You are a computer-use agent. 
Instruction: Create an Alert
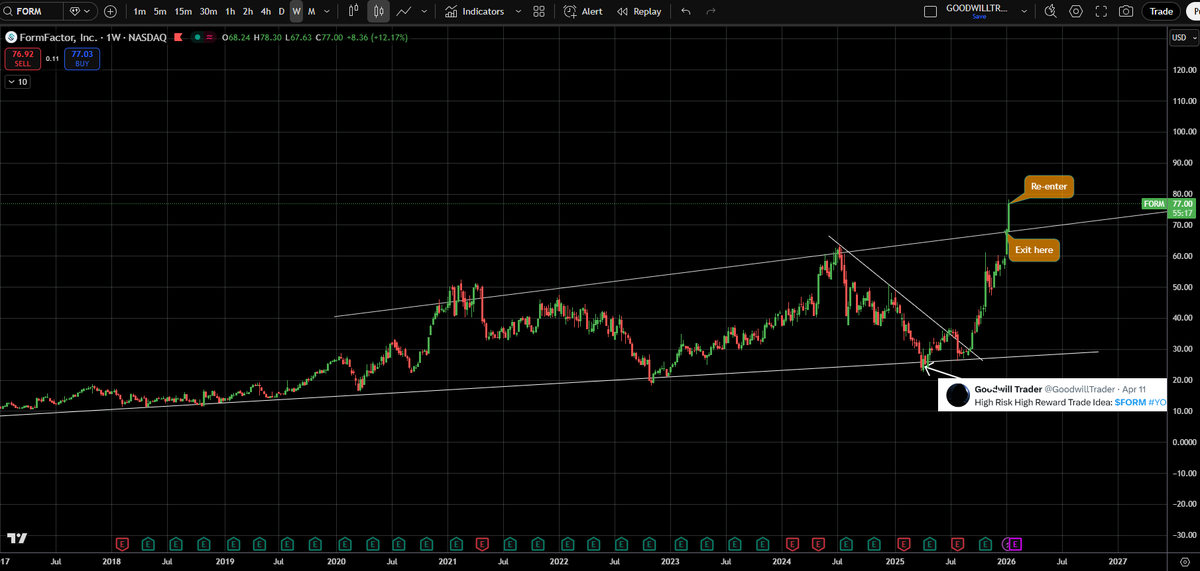pyautogui.click(x=583, y=12)
